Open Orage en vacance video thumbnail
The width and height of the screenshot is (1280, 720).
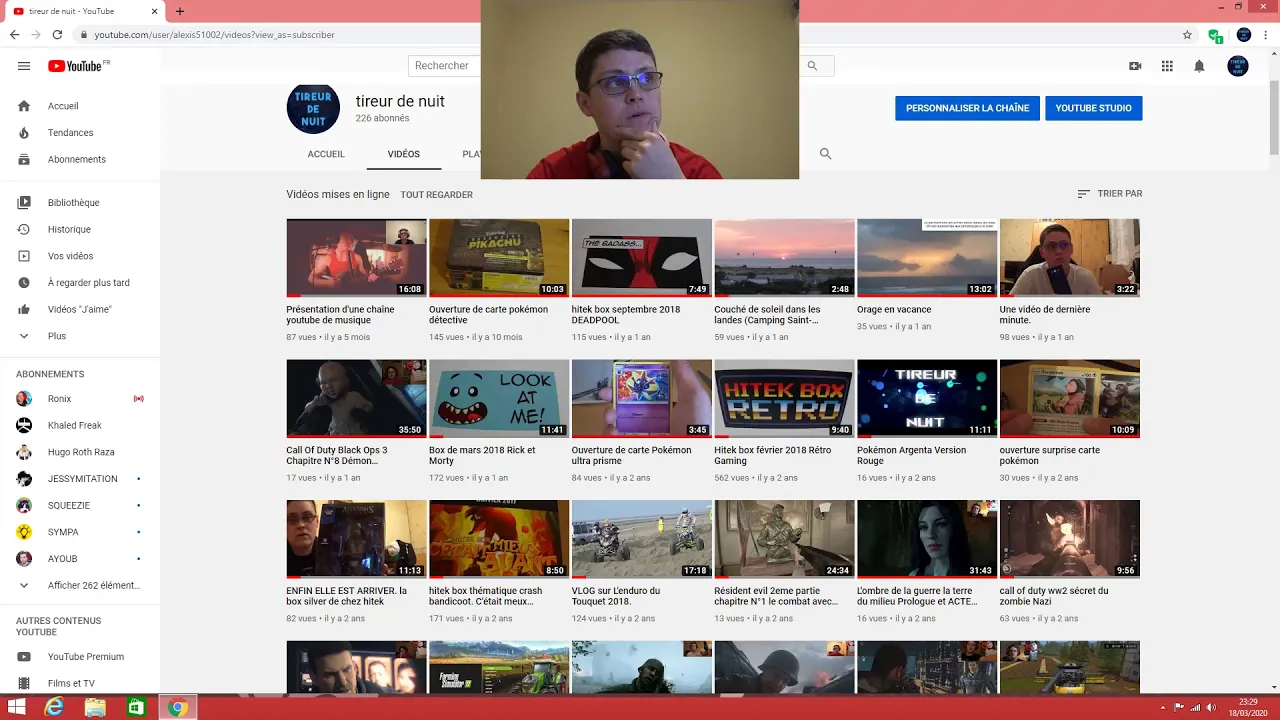click(x=927, y=258)
